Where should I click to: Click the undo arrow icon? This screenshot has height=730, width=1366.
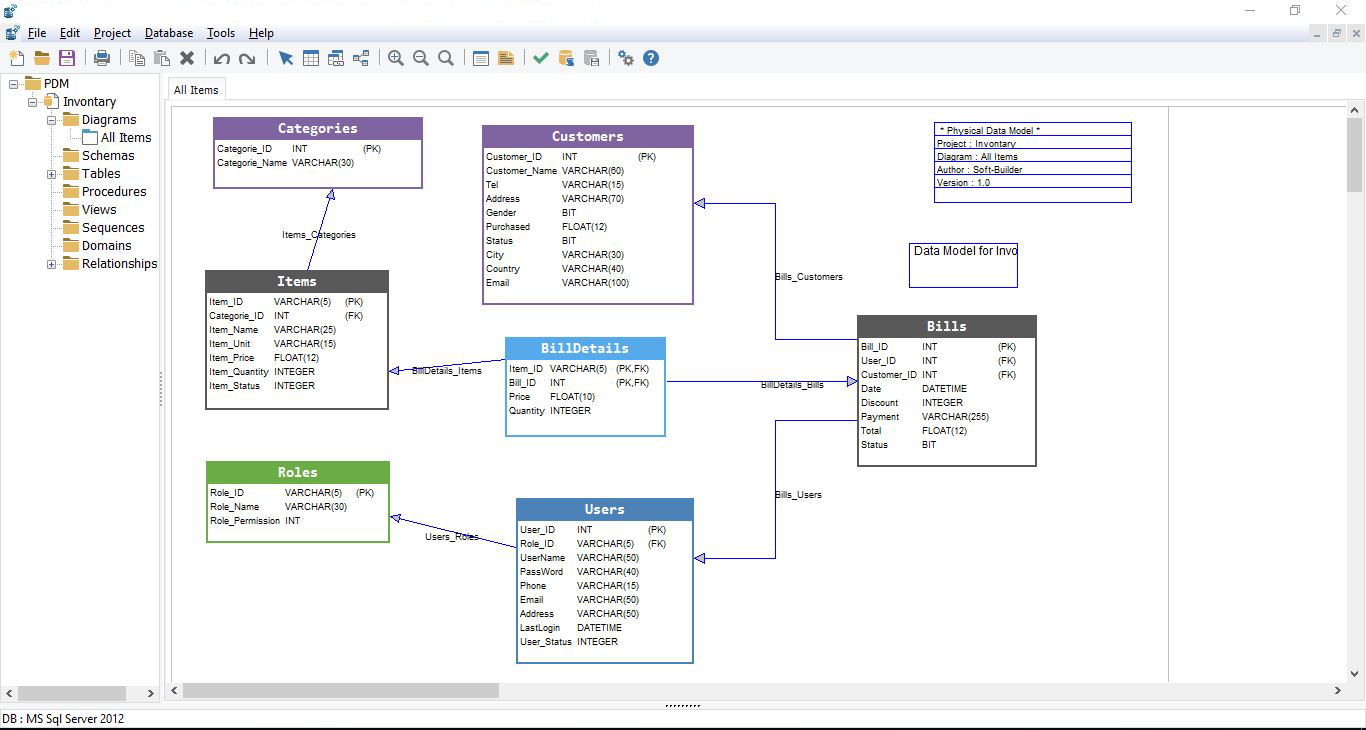tap(222, 58)
